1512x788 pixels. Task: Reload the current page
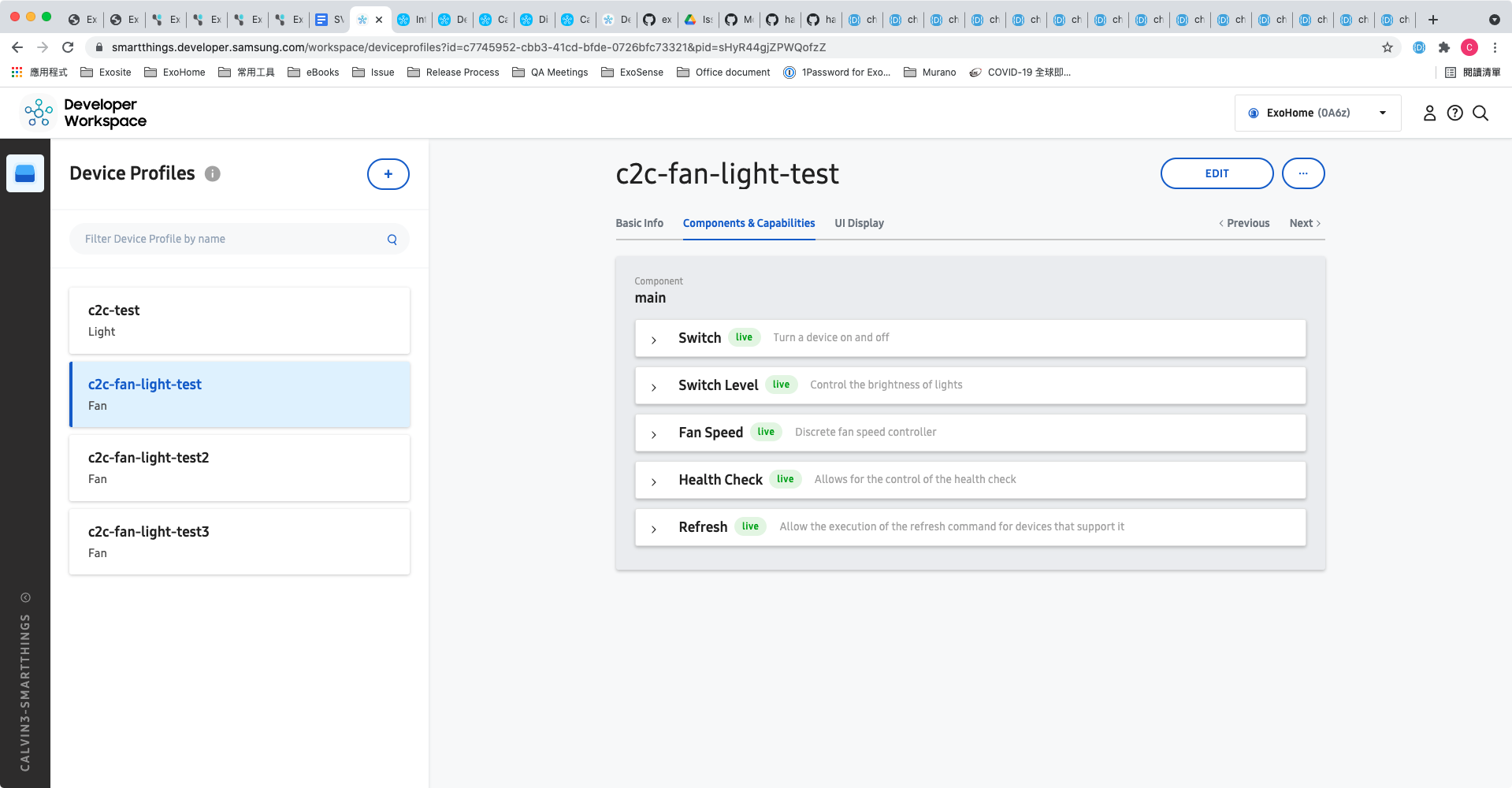pyautogui.click(x=68, y=47)
